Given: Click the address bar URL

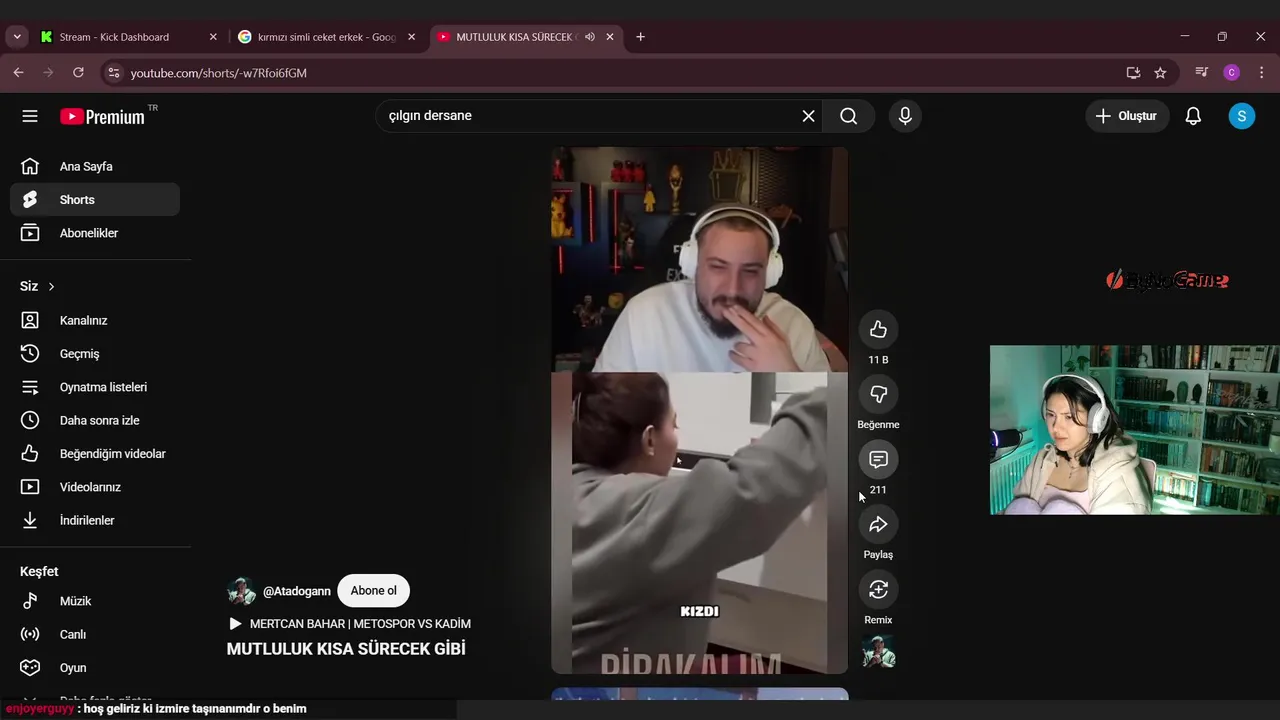Looking at the screenshot, I should (x=218, y=73).
